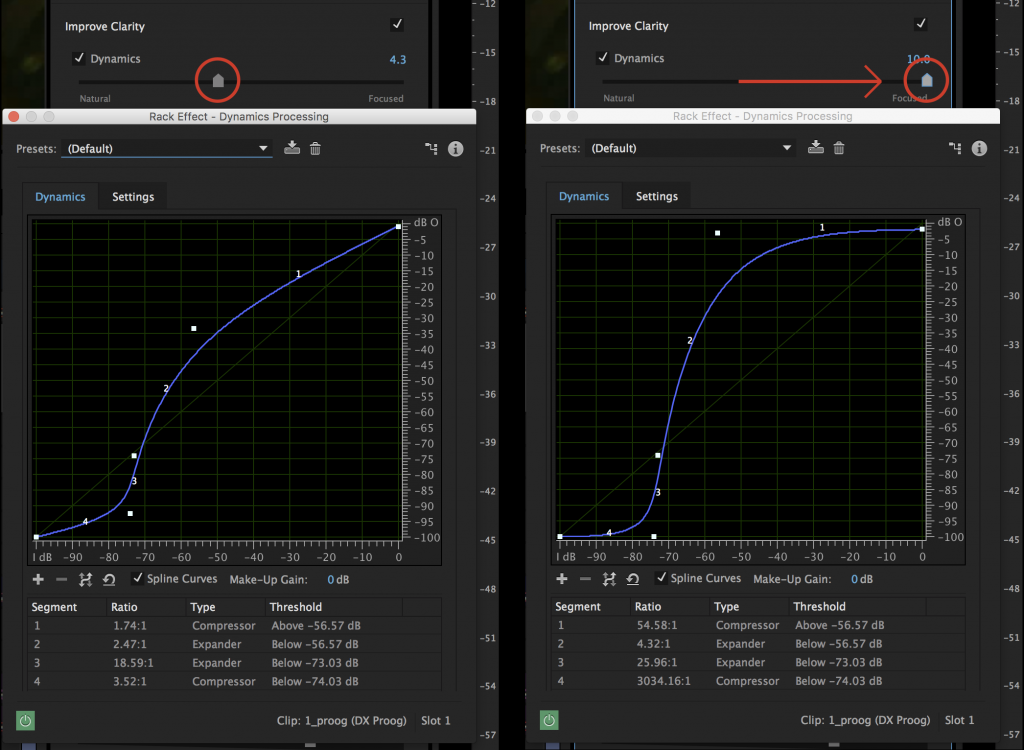Select the Dynamics tab in the right window
1024x750 pixels.
point(584,196)
